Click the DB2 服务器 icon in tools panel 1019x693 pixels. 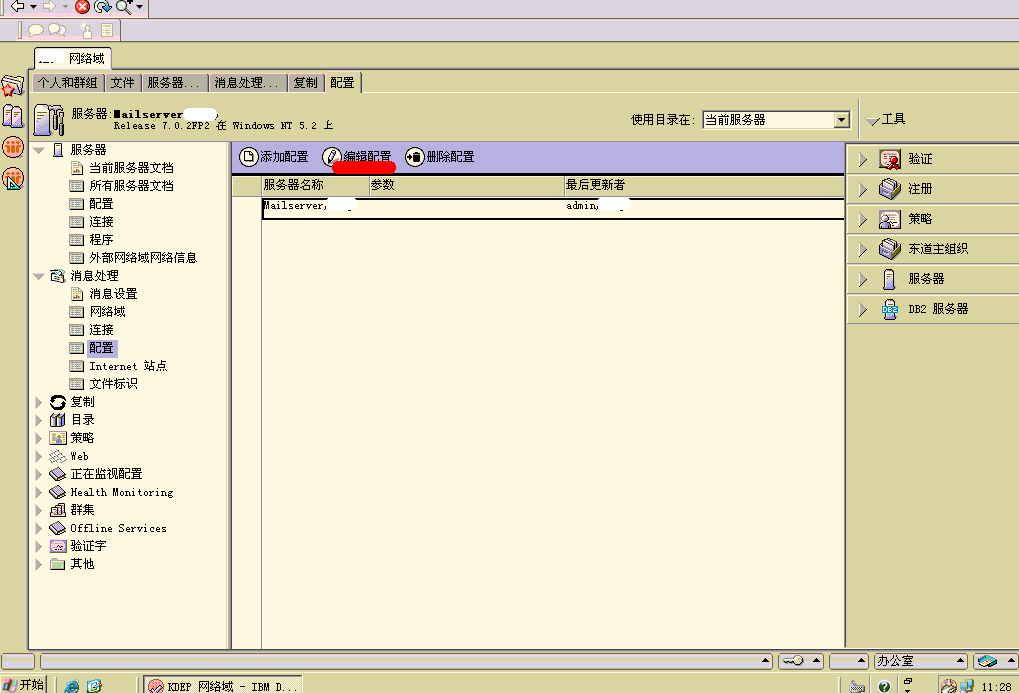[889, 310]
